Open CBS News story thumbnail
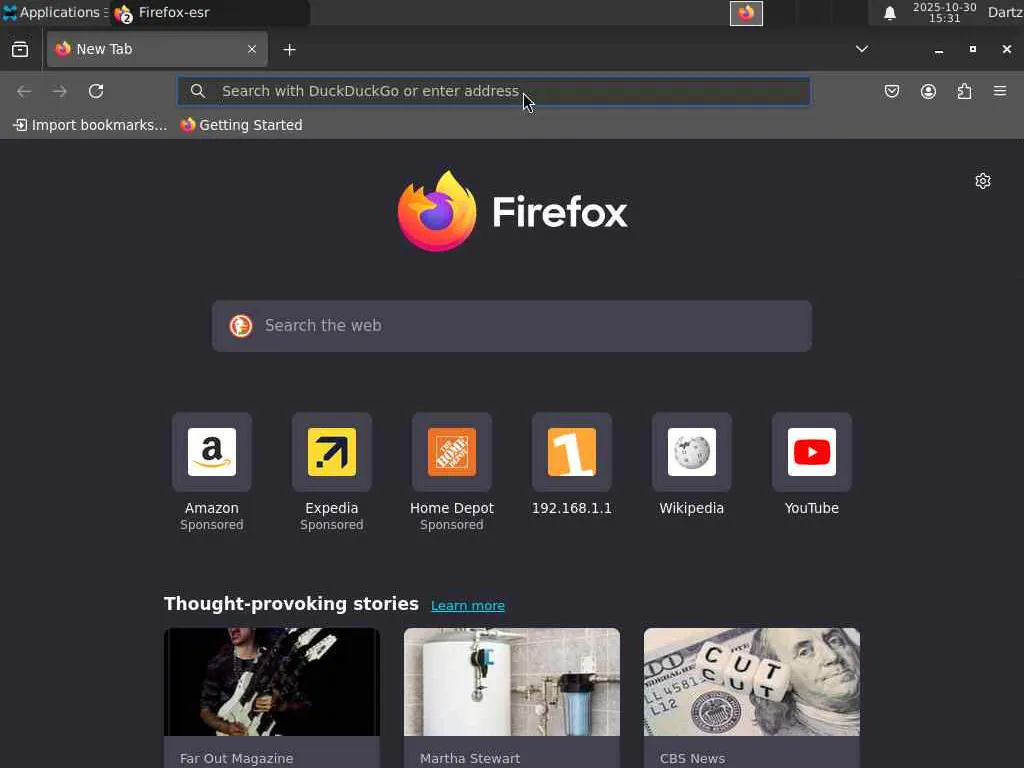 (752, 682)
